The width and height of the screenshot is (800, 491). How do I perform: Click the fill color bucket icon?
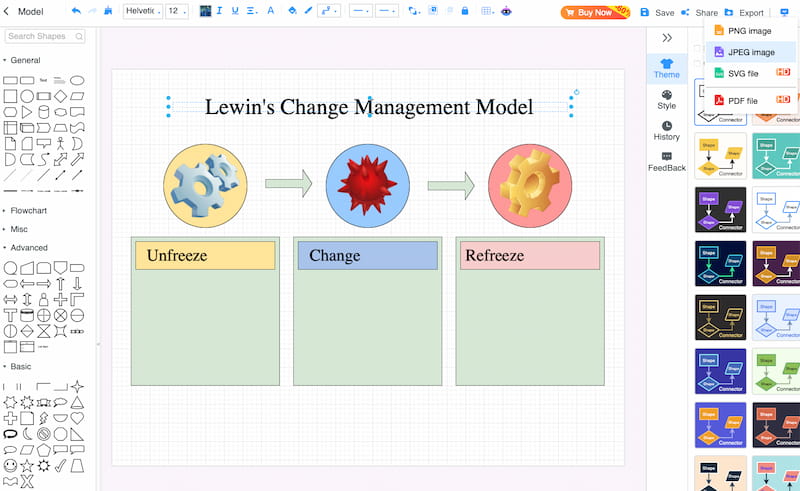(292, 11)
